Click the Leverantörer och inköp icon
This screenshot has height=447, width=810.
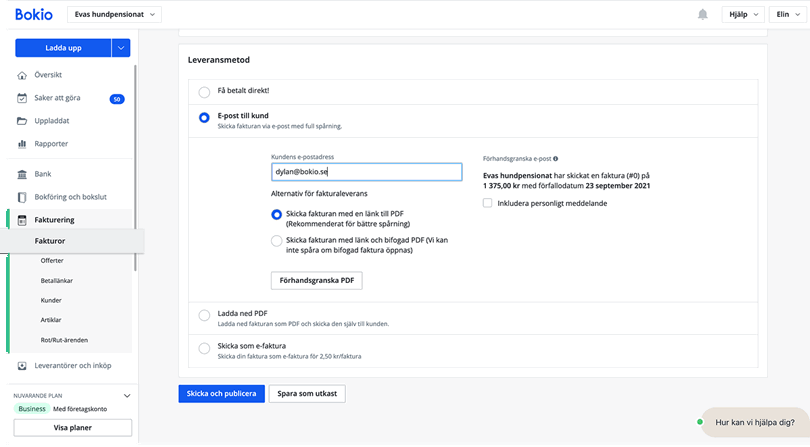(22, 366)
